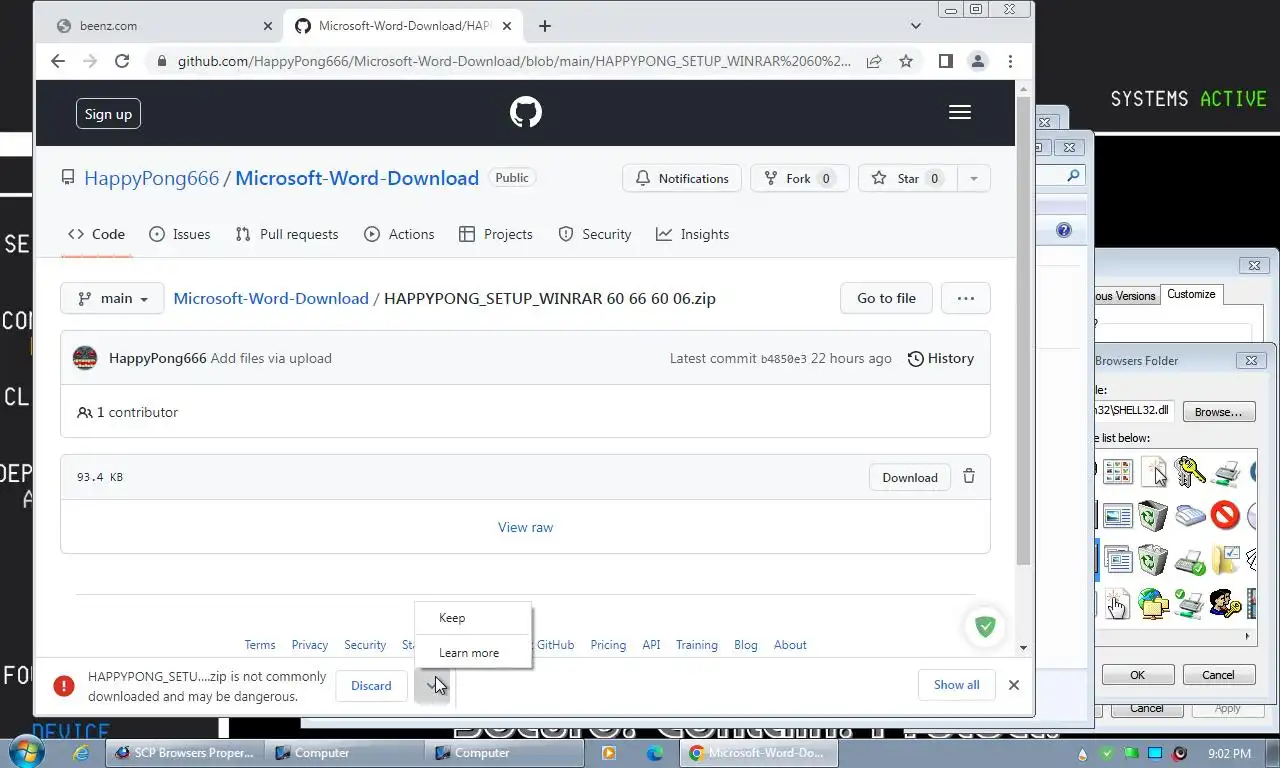Image resolution: width=1280 pixels, height=768 pixels.
Task: Open the Actions tab
Action: coord(399,234)
